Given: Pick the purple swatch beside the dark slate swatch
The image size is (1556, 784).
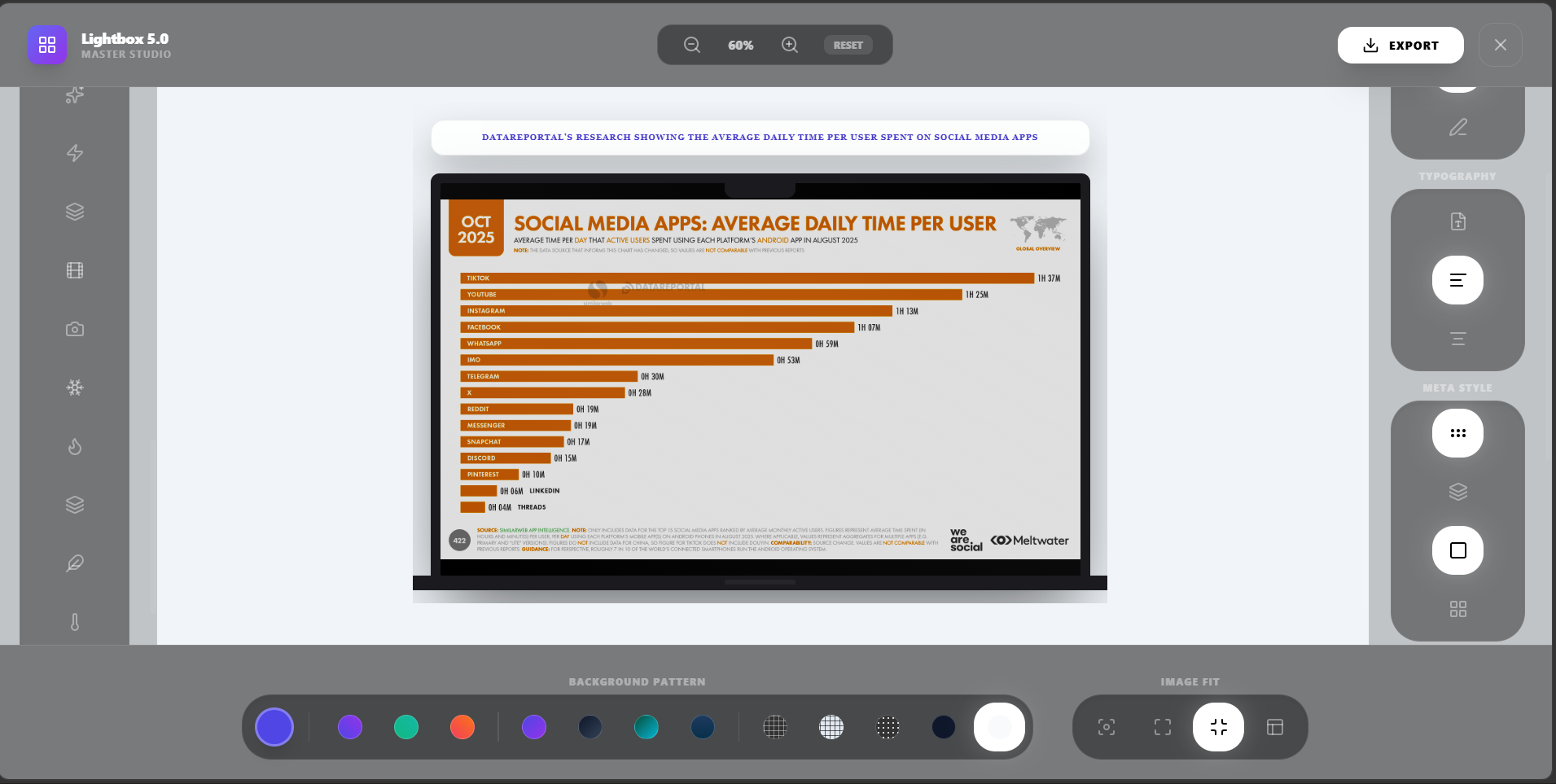Looking at the screenshot, I should pyautogui.click(x=534, y=727).
